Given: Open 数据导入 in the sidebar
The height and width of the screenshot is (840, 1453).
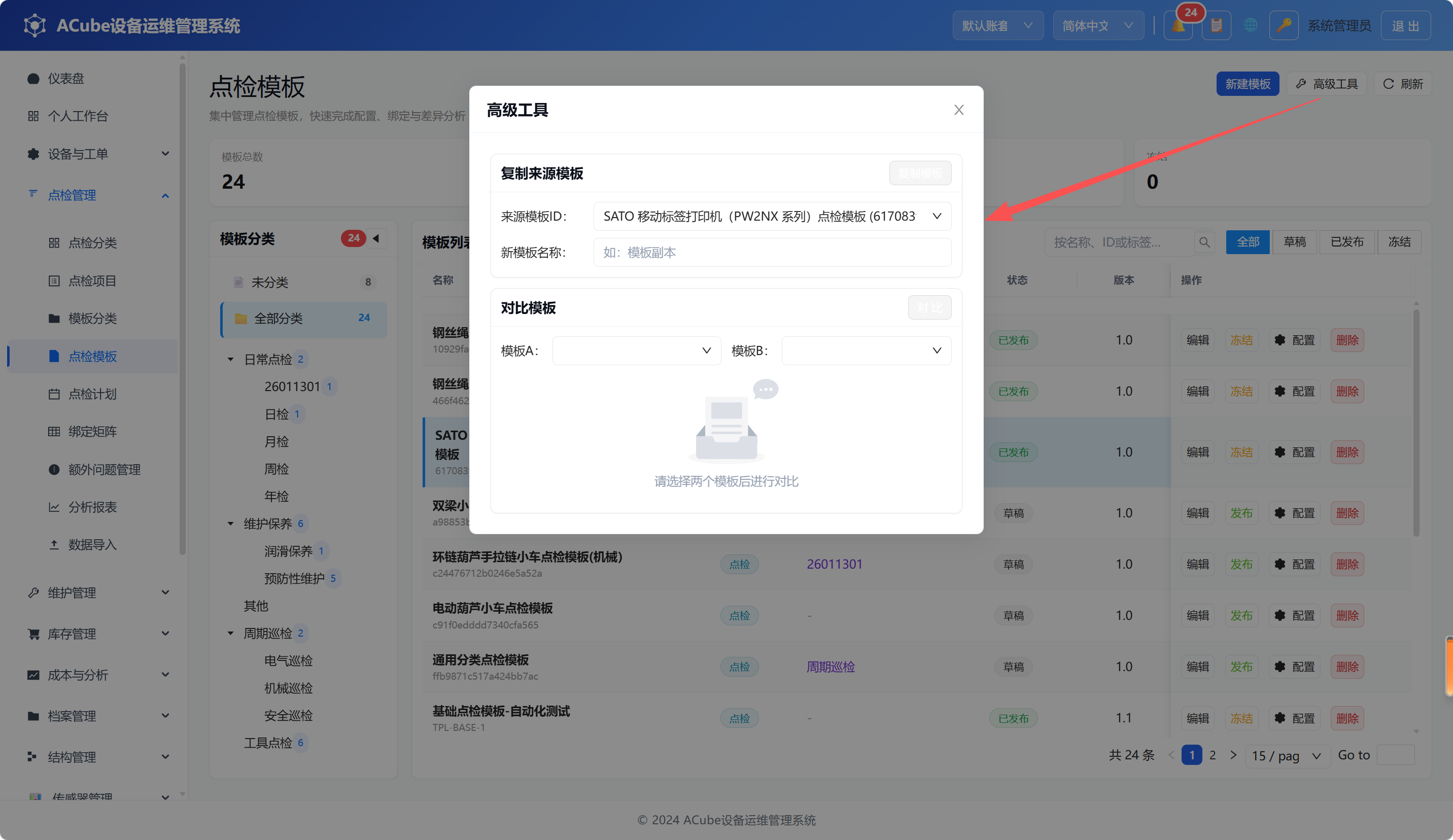Looking at the screenshot, I should coord(92,544).
